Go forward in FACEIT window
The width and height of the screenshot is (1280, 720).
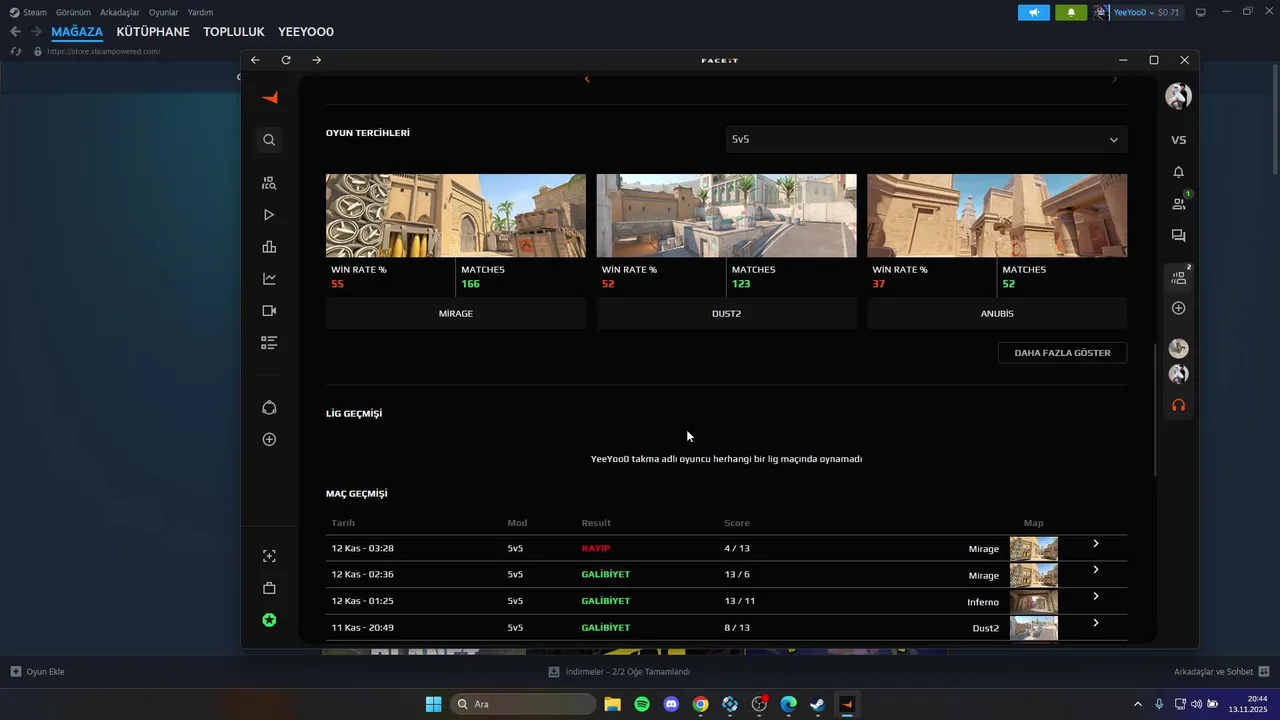click(x=317, y=60)
